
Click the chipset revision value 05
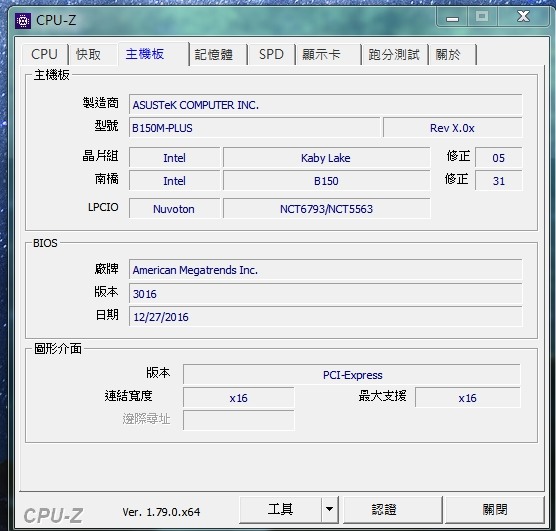point(499,158)
